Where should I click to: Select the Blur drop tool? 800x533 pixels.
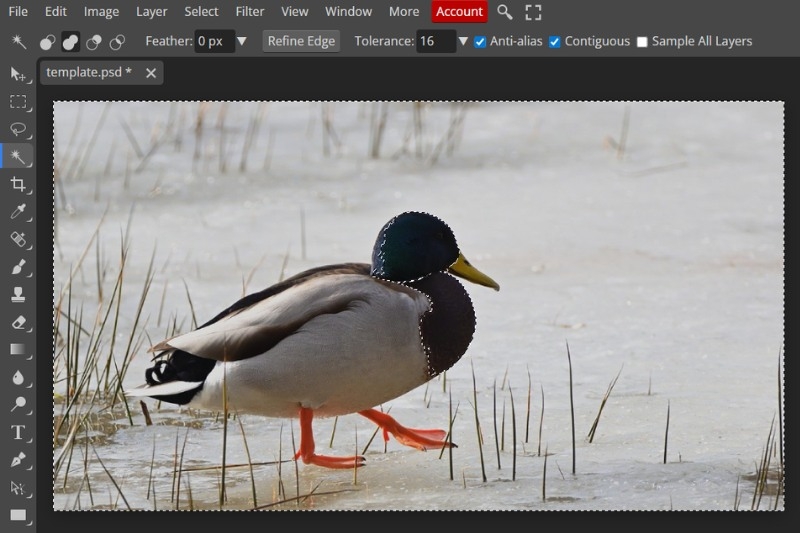(18, 377)
